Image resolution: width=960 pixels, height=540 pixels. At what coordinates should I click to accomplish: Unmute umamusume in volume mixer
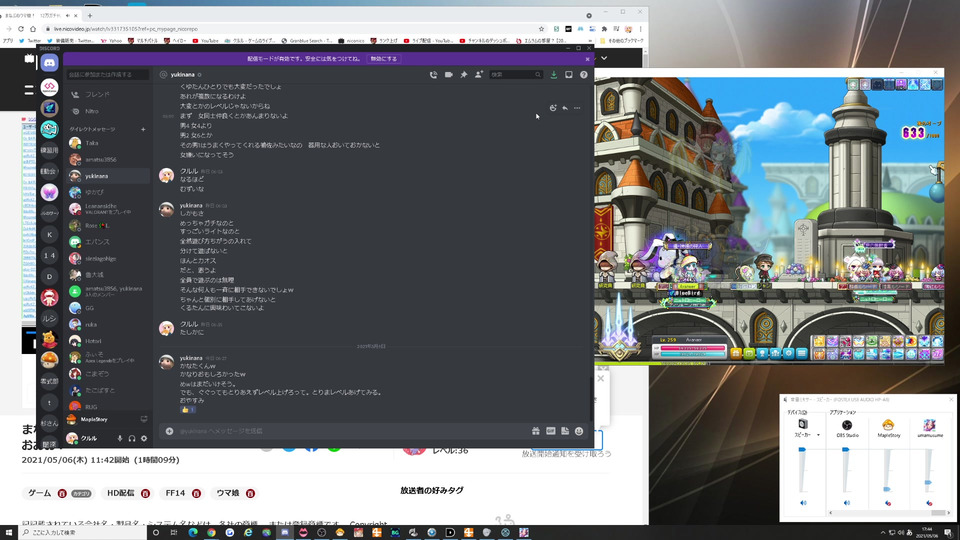coord(929,503)
